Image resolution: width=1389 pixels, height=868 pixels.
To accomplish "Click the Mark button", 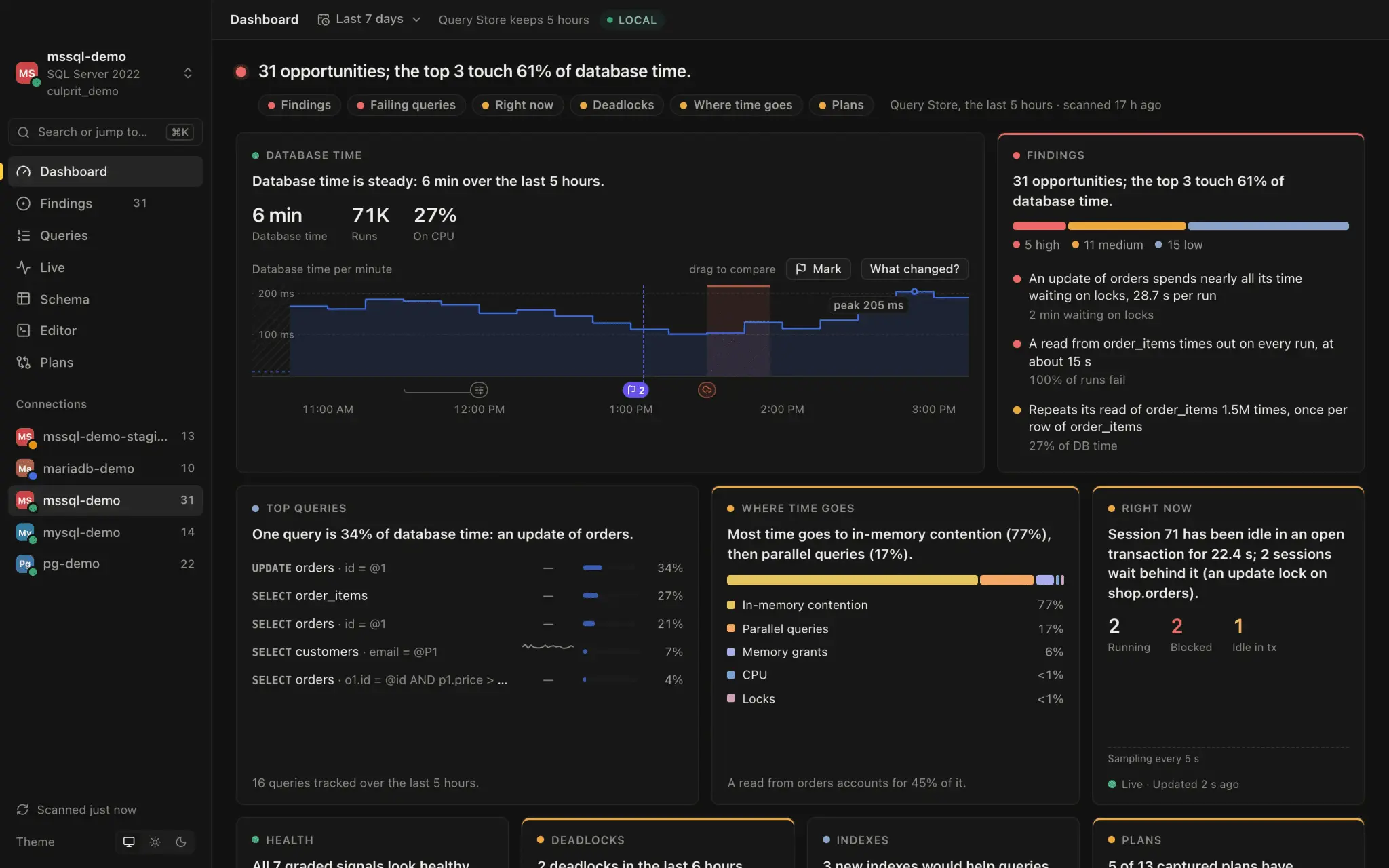I will 818,269.
